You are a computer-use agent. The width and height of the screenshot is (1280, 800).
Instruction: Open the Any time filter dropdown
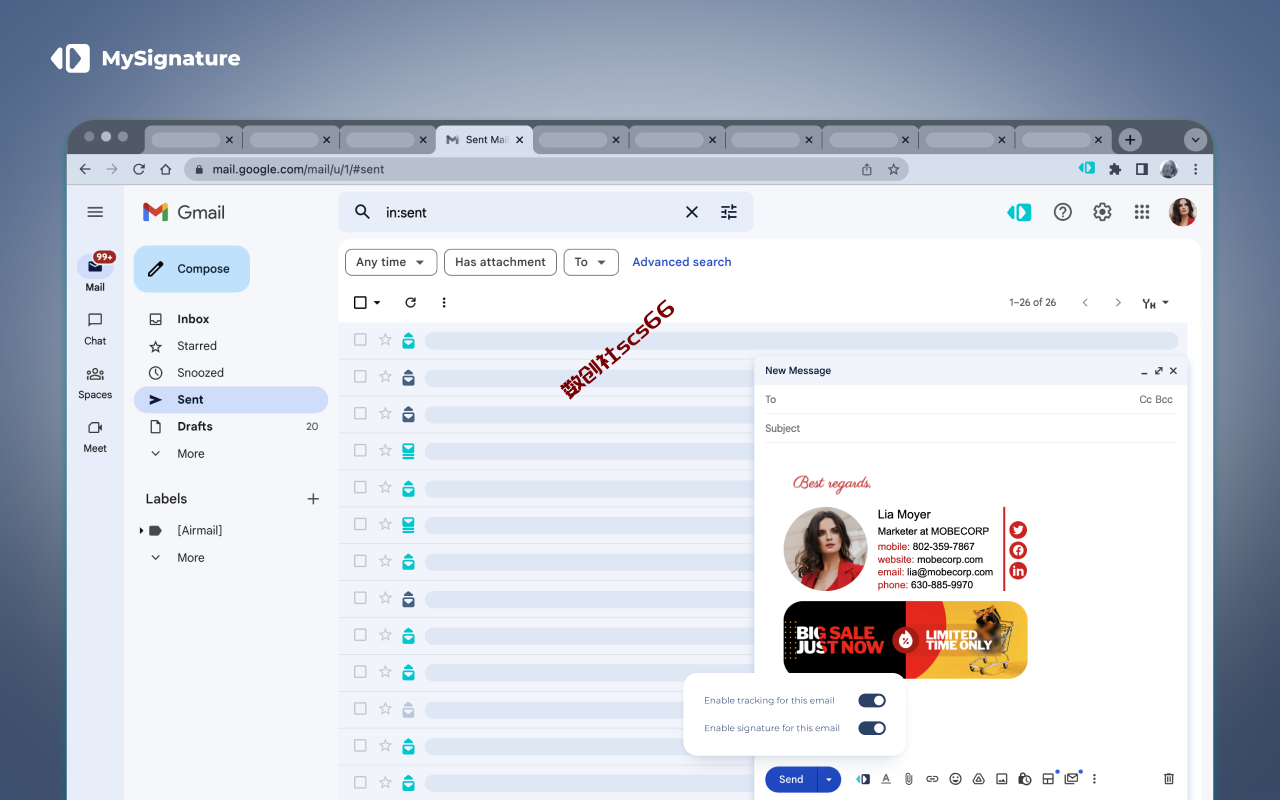(391, 262)
